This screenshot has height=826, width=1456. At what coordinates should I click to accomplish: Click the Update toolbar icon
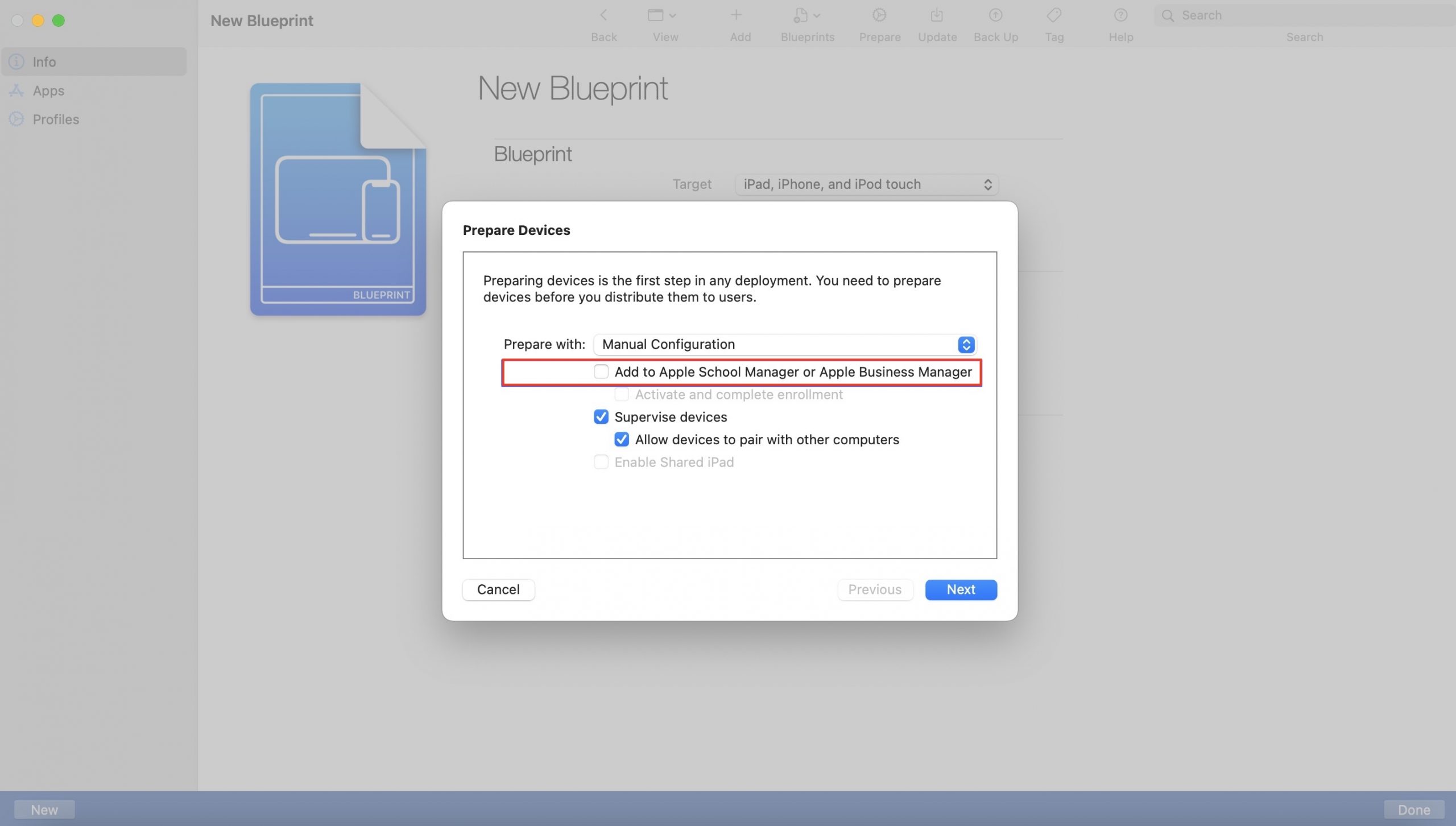[x=937, y=15]
